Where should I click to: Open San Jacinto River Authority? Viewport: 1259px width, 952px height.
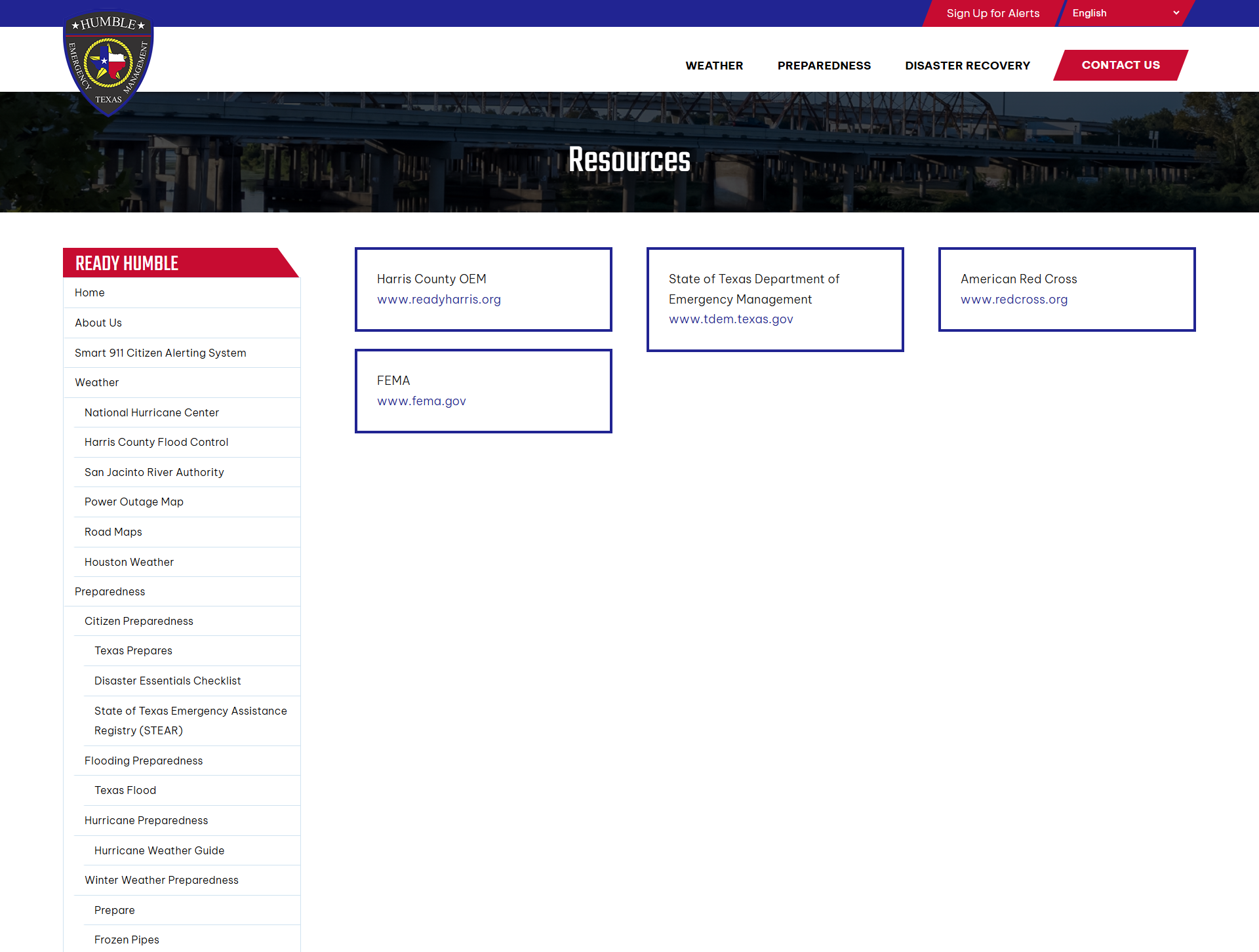187,472
